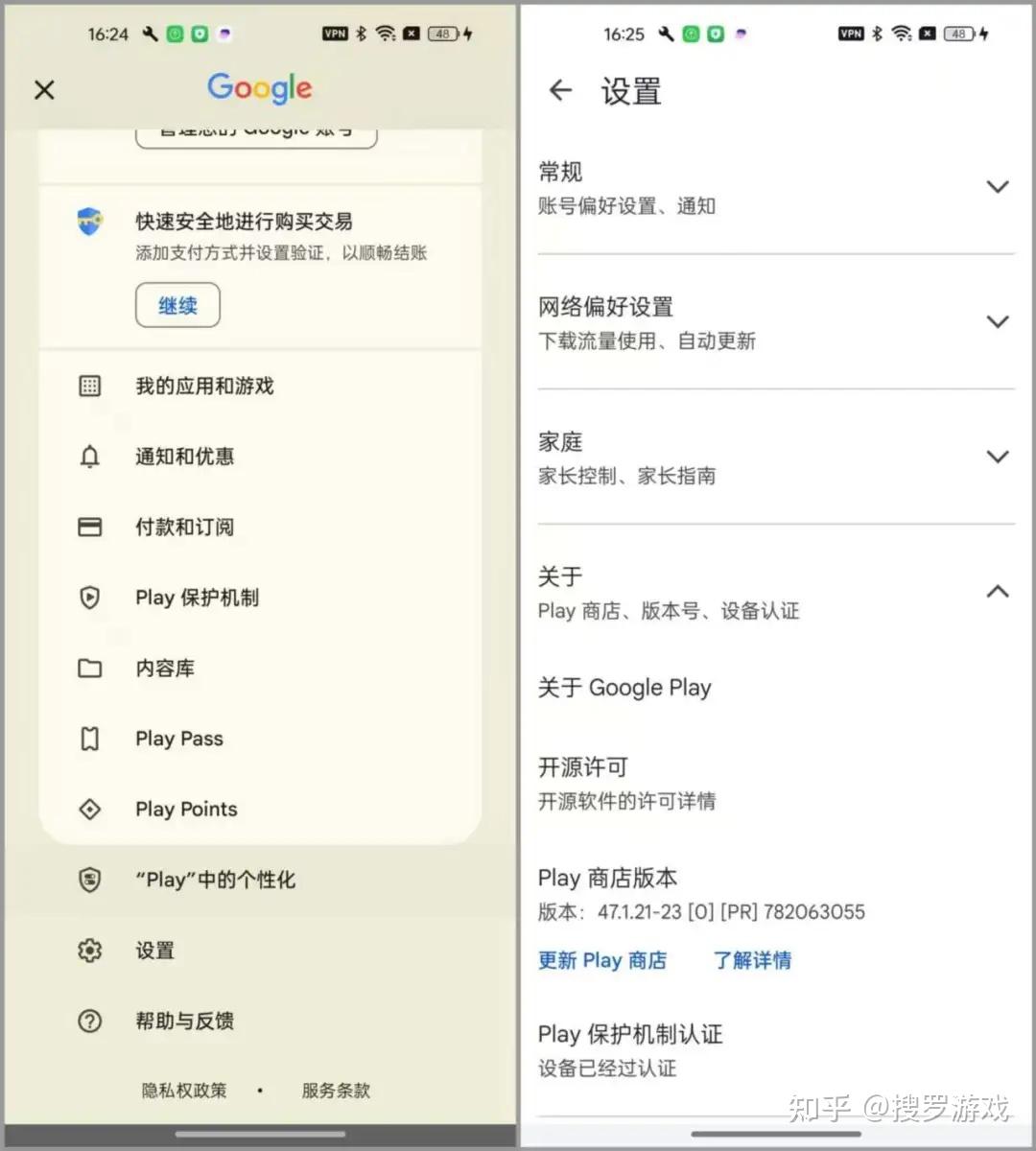Viewport: 1036px width, 1151px height.
Task: Open the 隐私权政策 link
Action: [184, 1091]
